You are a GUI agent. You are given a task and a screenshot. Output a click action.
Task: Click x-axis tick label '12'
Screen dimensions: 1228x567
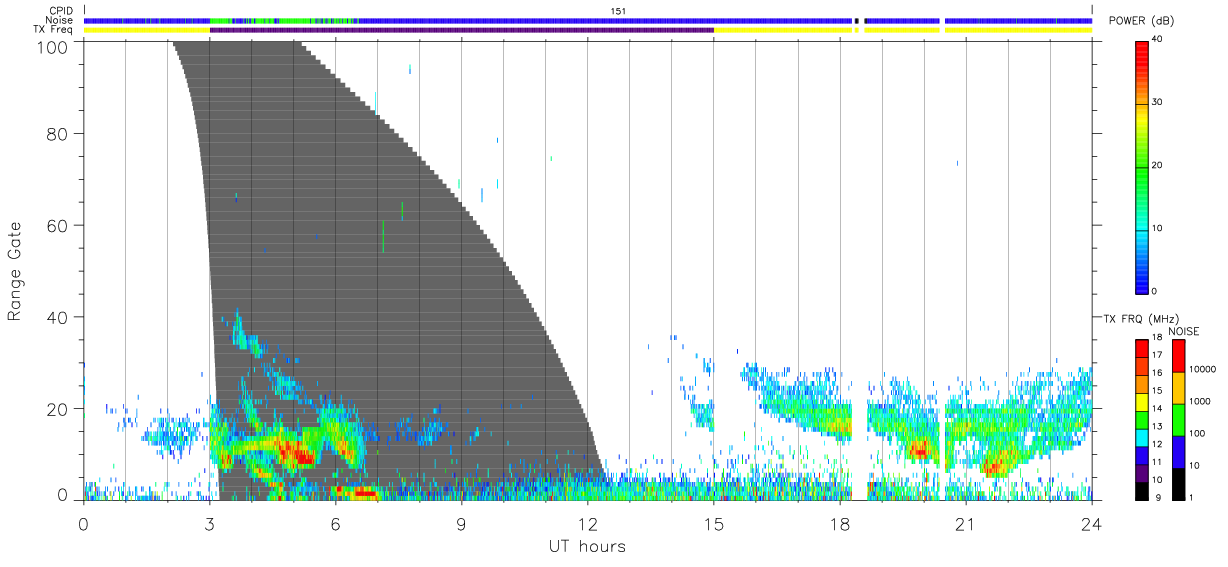[x=587, y=523]
